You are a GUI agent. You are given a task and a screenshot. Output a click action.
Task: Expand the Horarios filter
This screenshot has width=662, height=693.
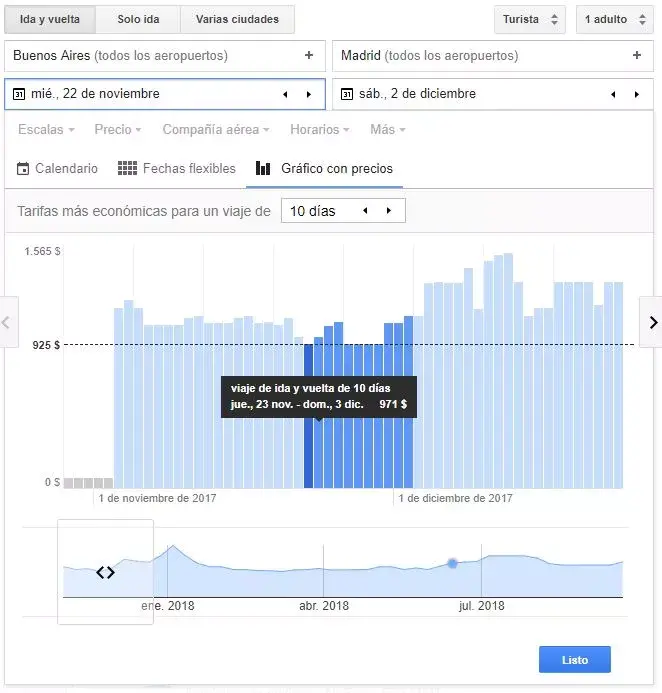[320, 129]
